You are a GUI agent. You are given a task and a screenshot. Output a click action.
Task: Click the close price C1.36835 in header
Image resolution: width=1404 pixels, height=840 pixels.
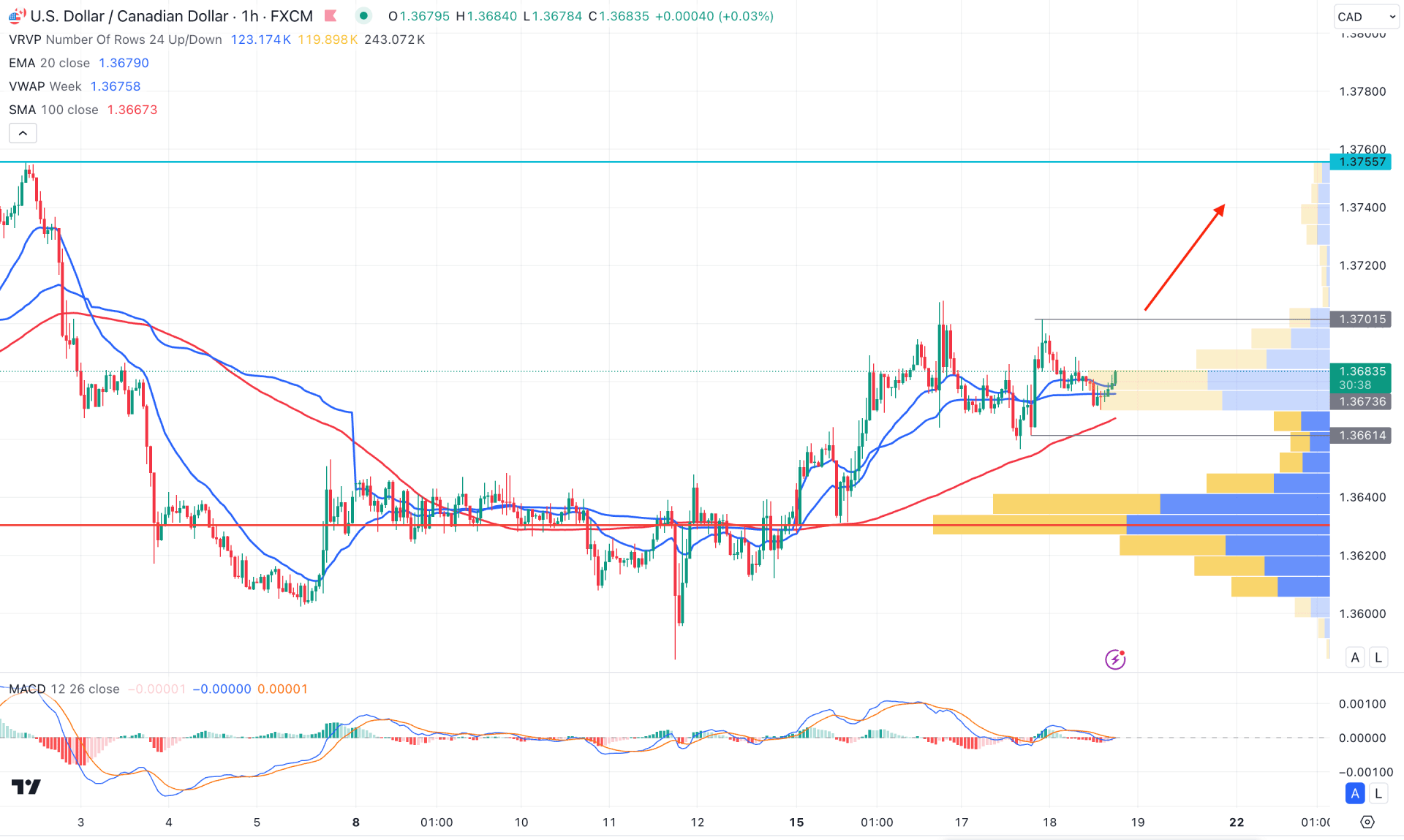coord(619,16)
